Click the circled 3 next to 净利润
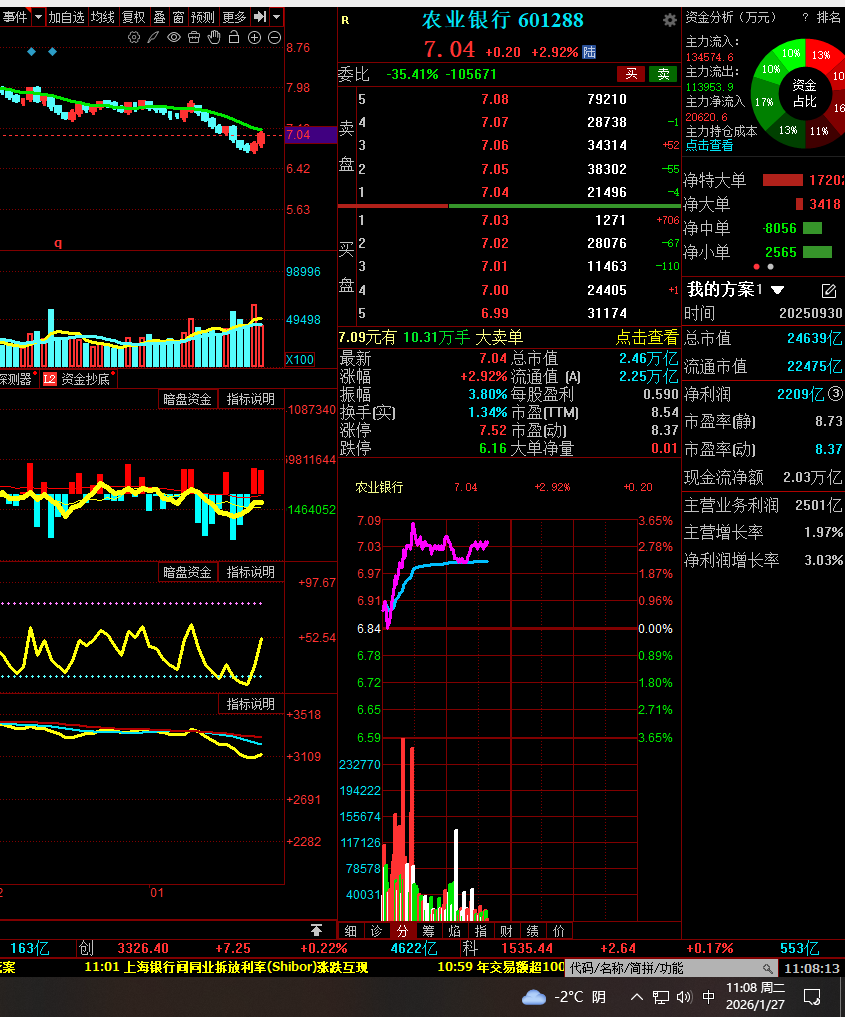 click(835, 393)
